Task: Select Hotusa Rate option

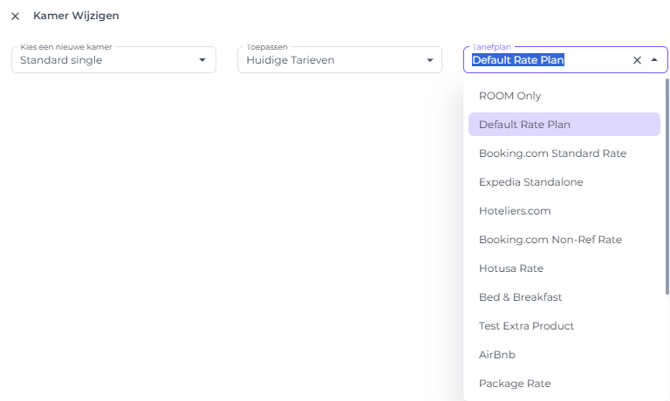Action: pyautogui.click(x=511, y=268)
